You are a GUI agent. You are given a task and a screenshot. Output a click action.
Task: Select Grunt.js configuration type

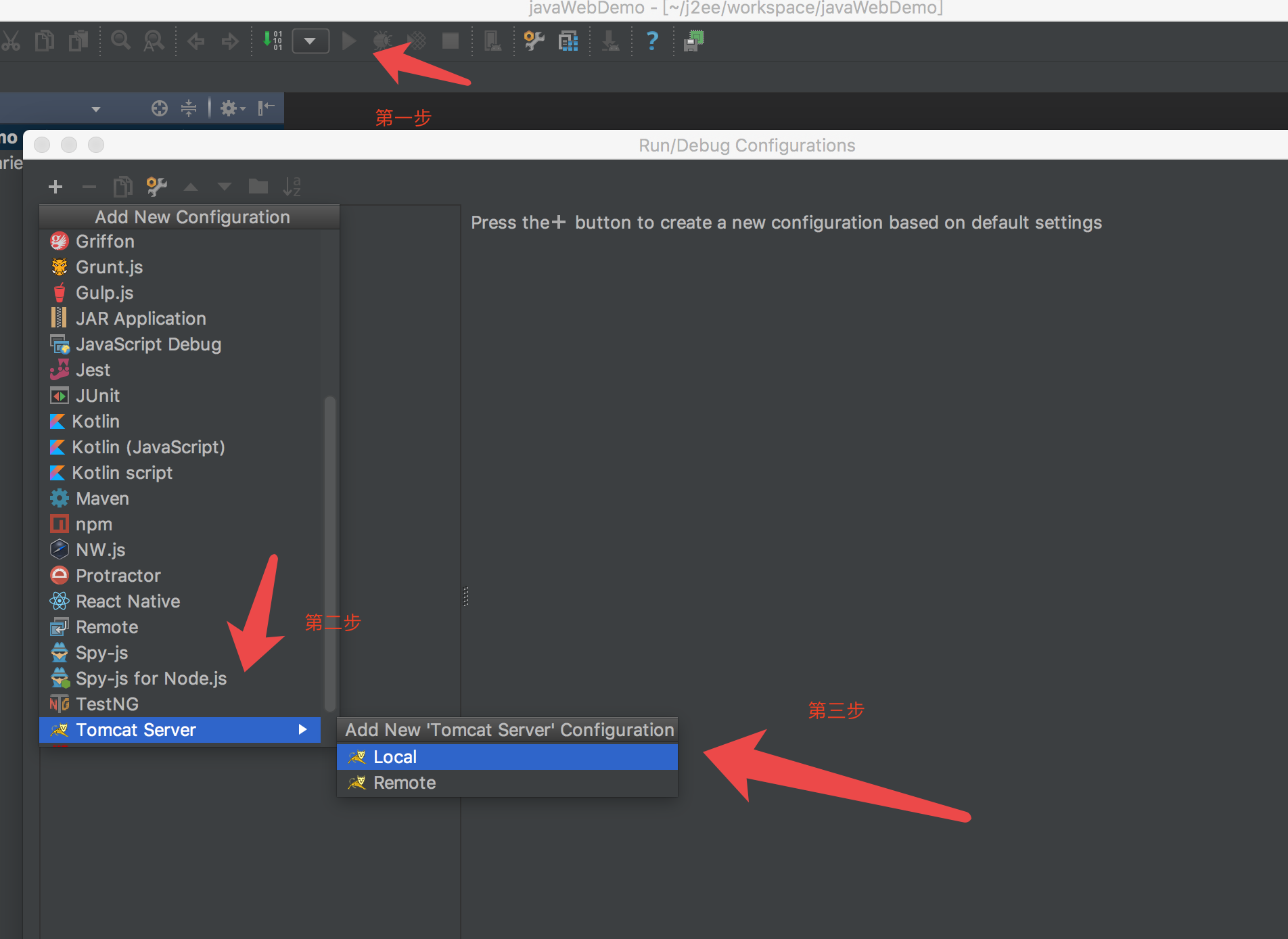[x=180, y=267]
